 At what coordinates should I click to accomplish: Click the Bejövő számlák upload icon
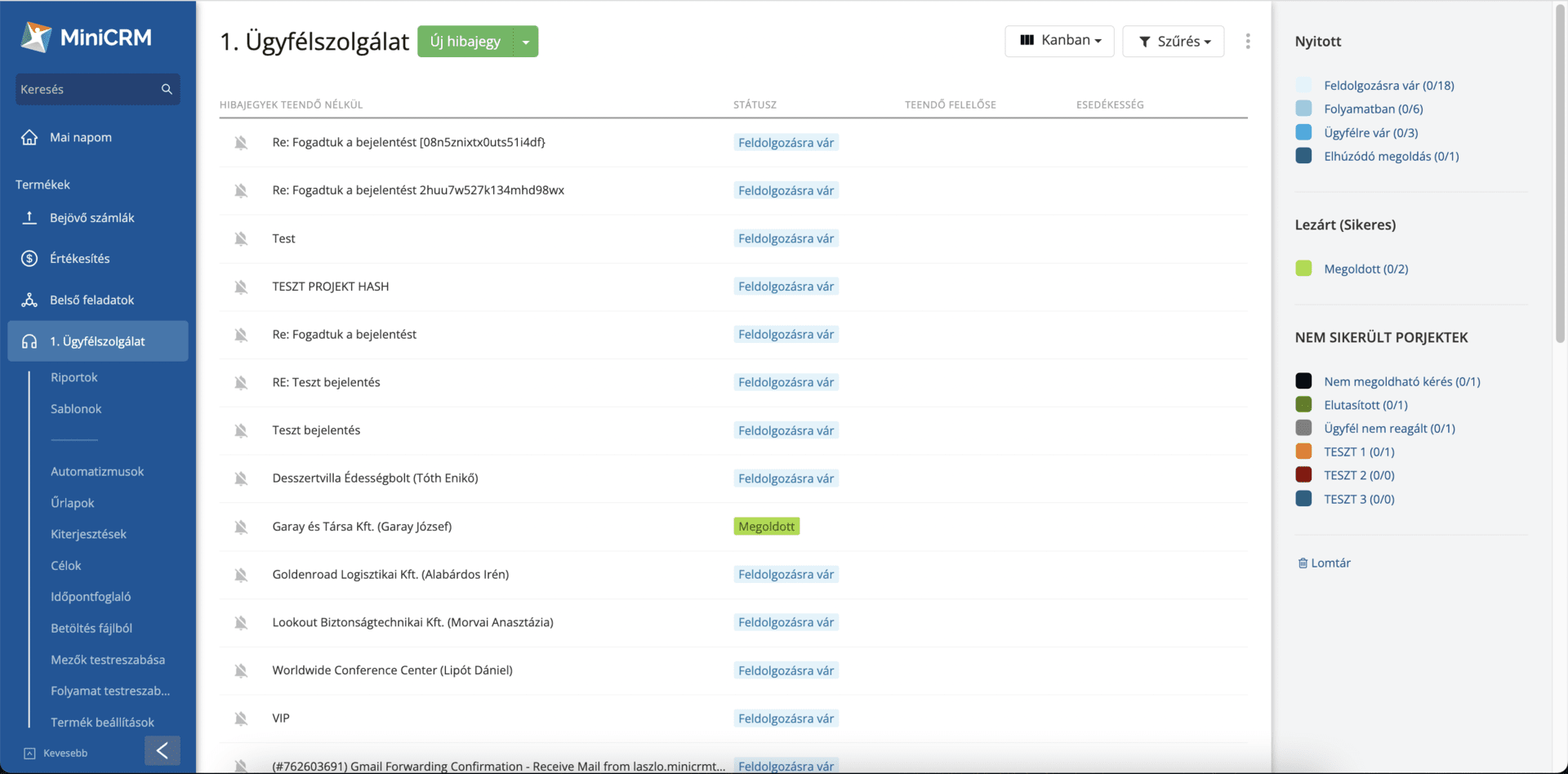click(29, 217)
